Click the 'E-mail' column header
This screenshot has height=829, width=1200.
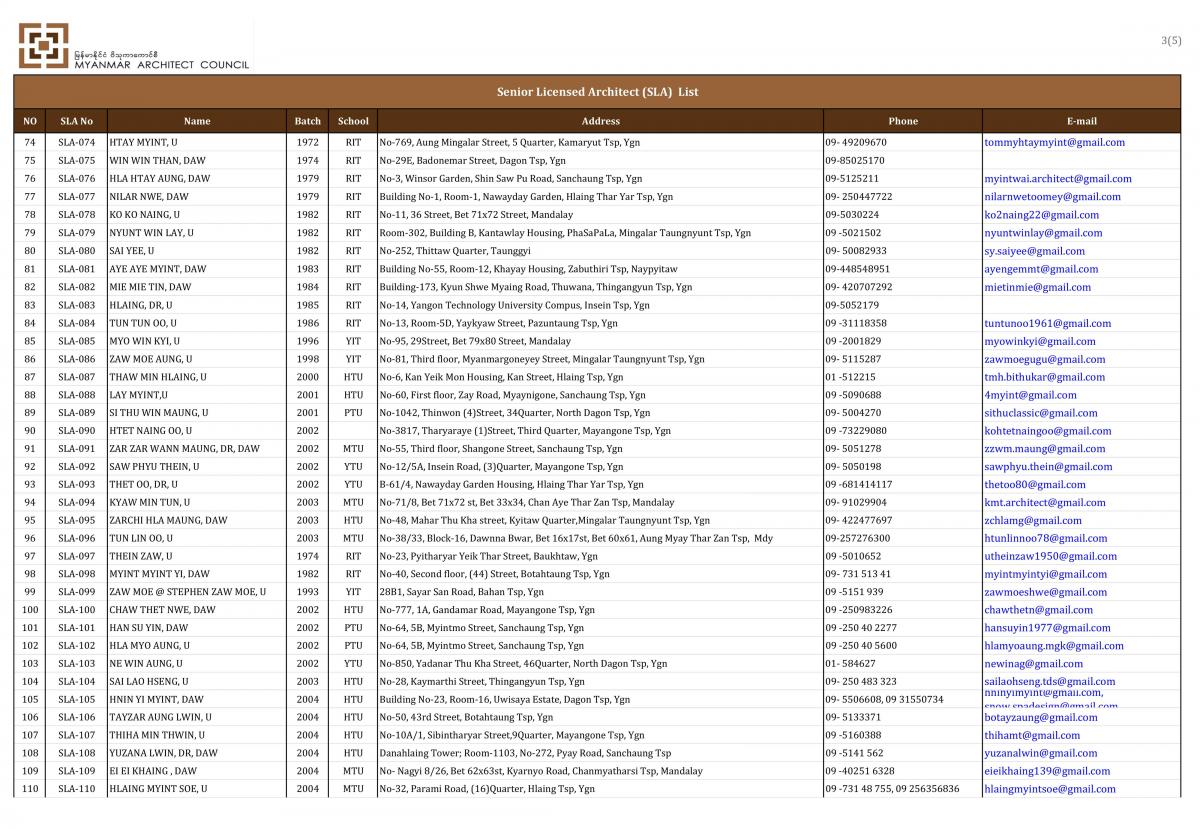[x=1082, y=121]
